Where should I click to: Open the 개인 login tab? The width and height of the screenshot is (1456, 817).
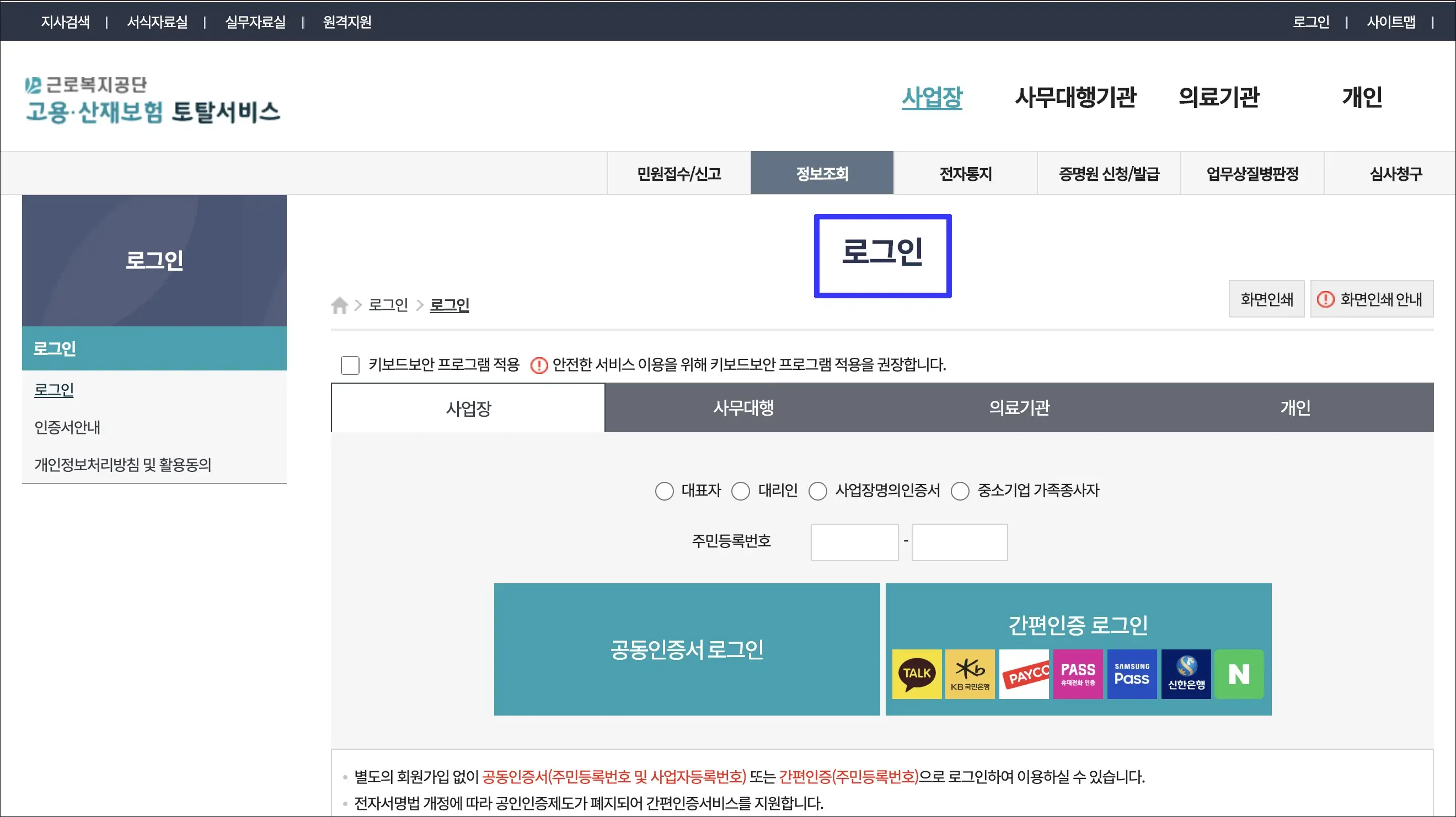[x=1295, y=408]
